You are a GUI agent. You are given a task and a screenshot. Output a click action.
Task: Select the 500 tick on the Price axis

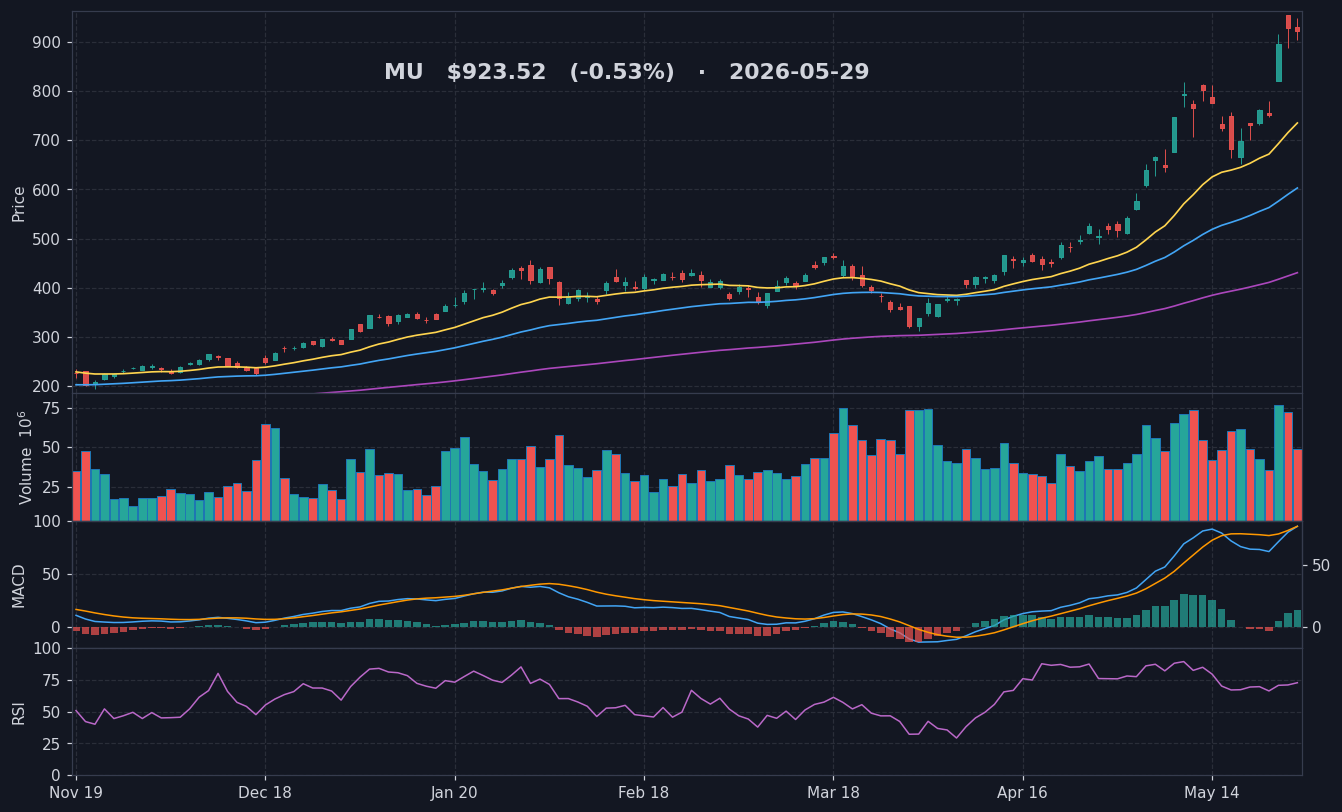tap(47, 239)
